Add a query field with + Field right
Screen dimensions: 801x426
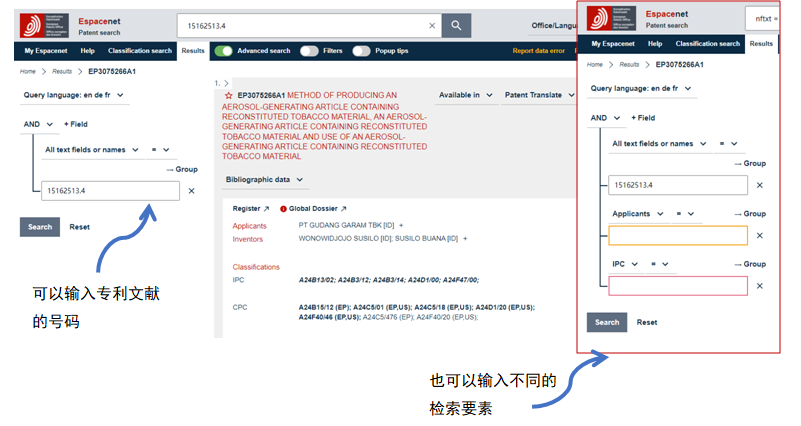pyautogui.click(x=643, y=118)
